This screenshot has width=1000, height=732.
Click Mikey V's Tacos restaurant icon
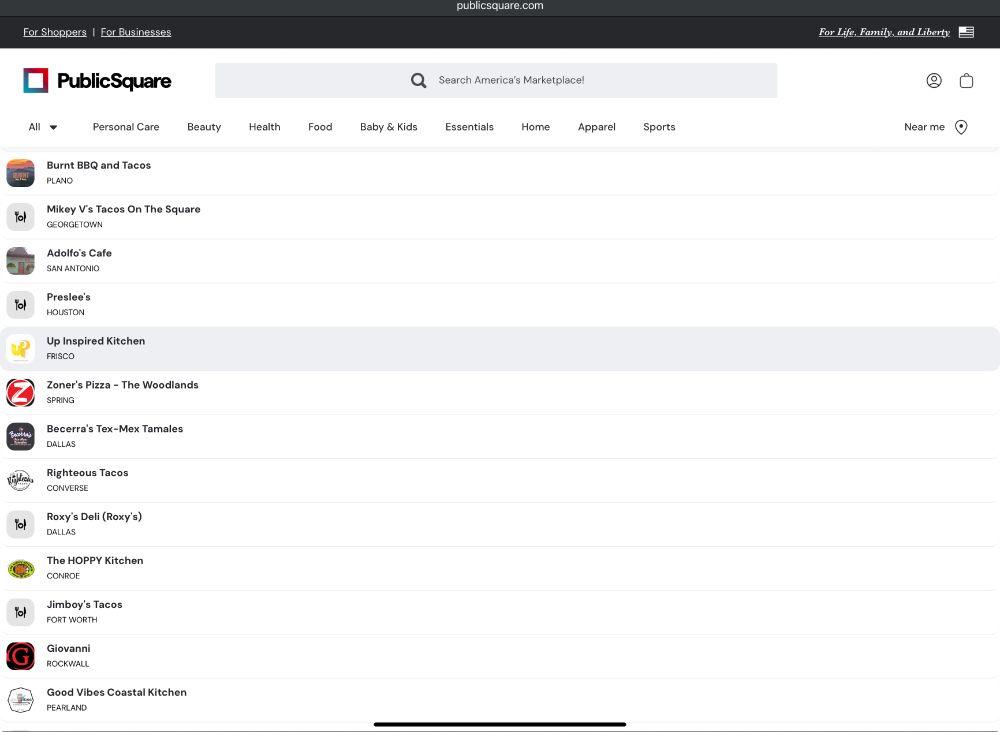[20, 217]
